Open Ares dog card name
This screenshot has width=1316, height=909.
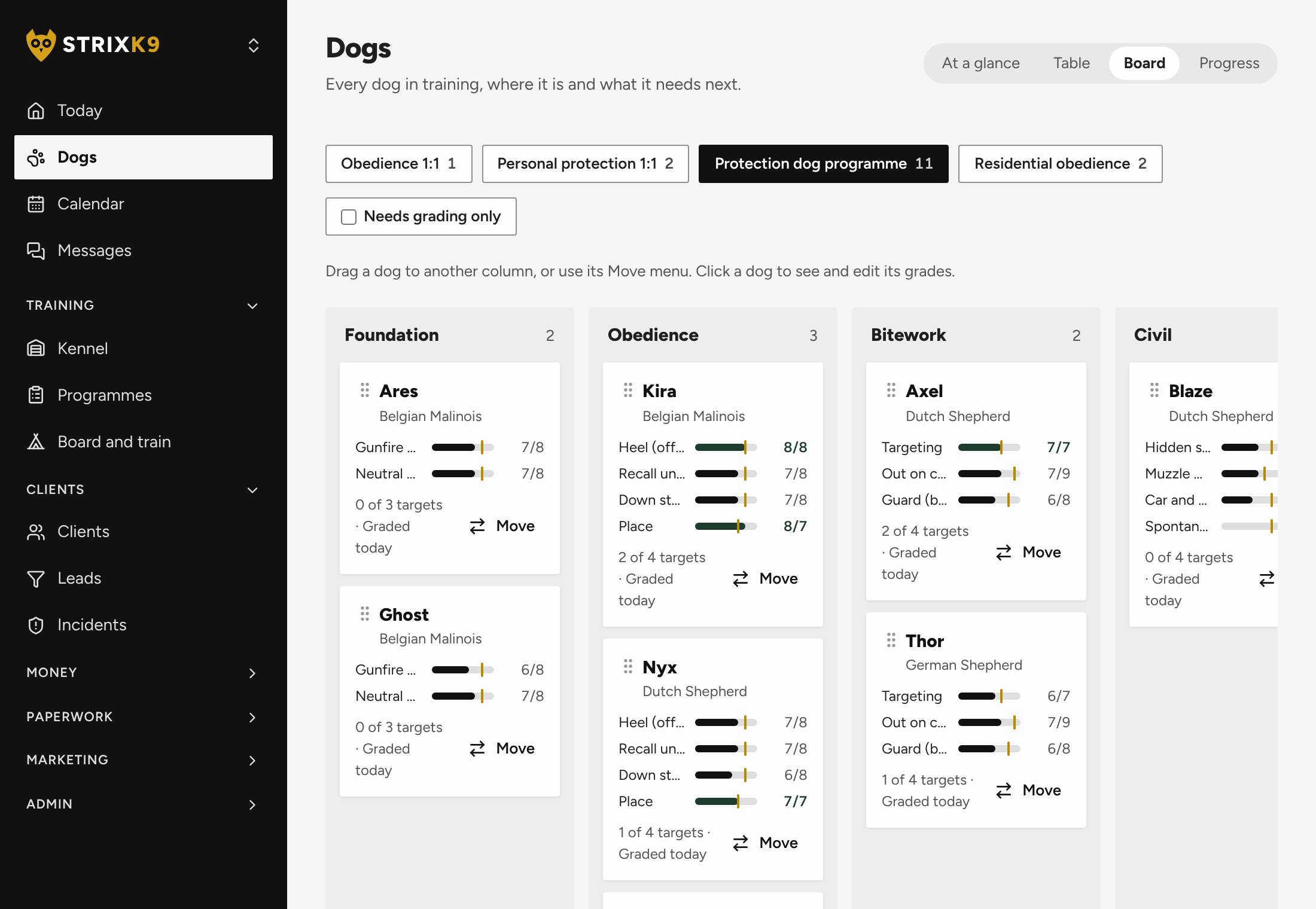click(x=398, y=391)
